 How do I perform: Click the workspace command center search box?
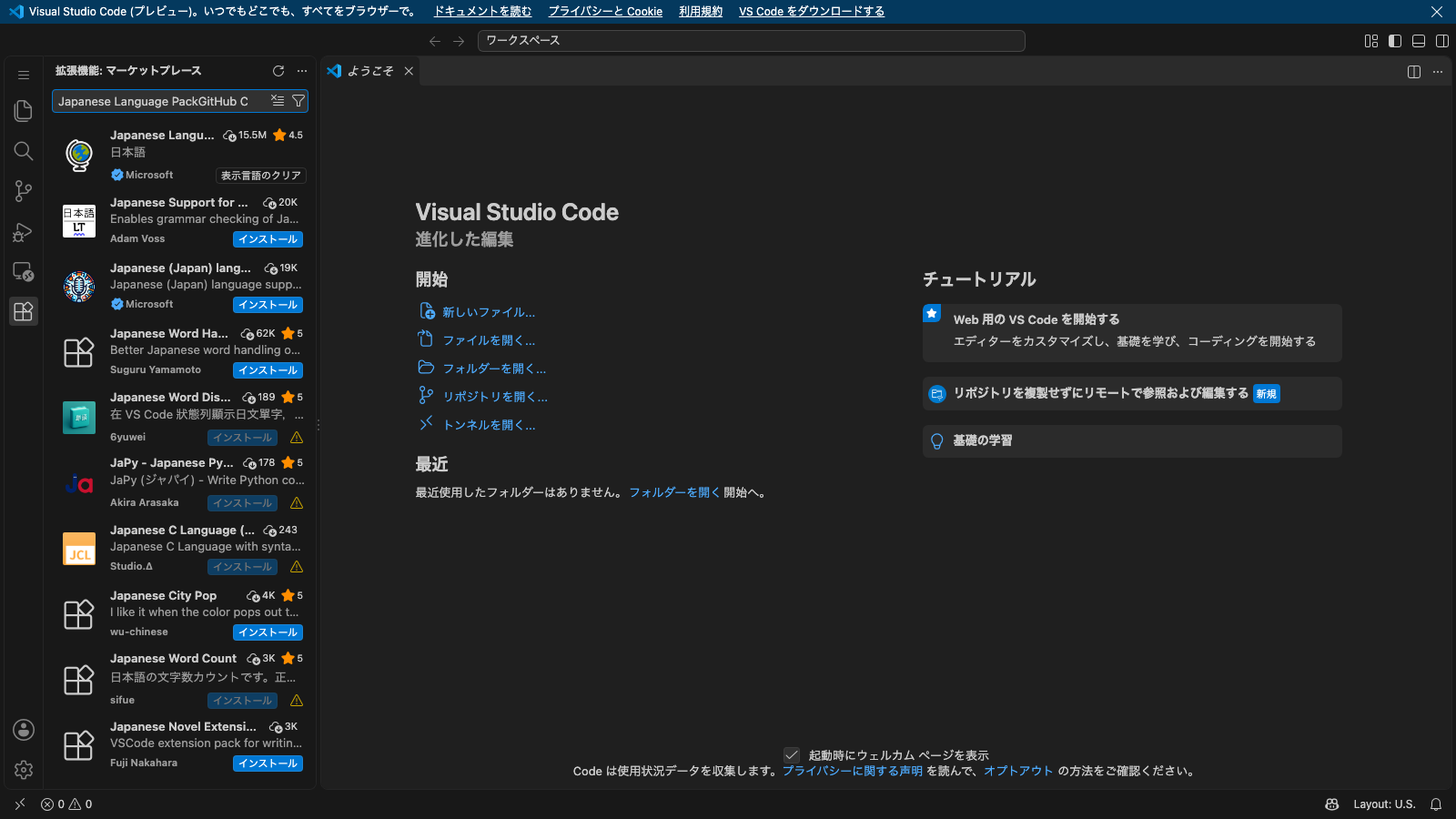[x=752, y=41]
